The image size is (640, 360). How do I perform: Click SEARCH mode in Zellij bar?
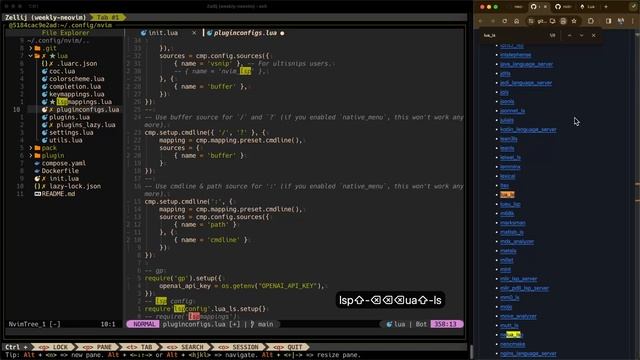pos(186,347)
